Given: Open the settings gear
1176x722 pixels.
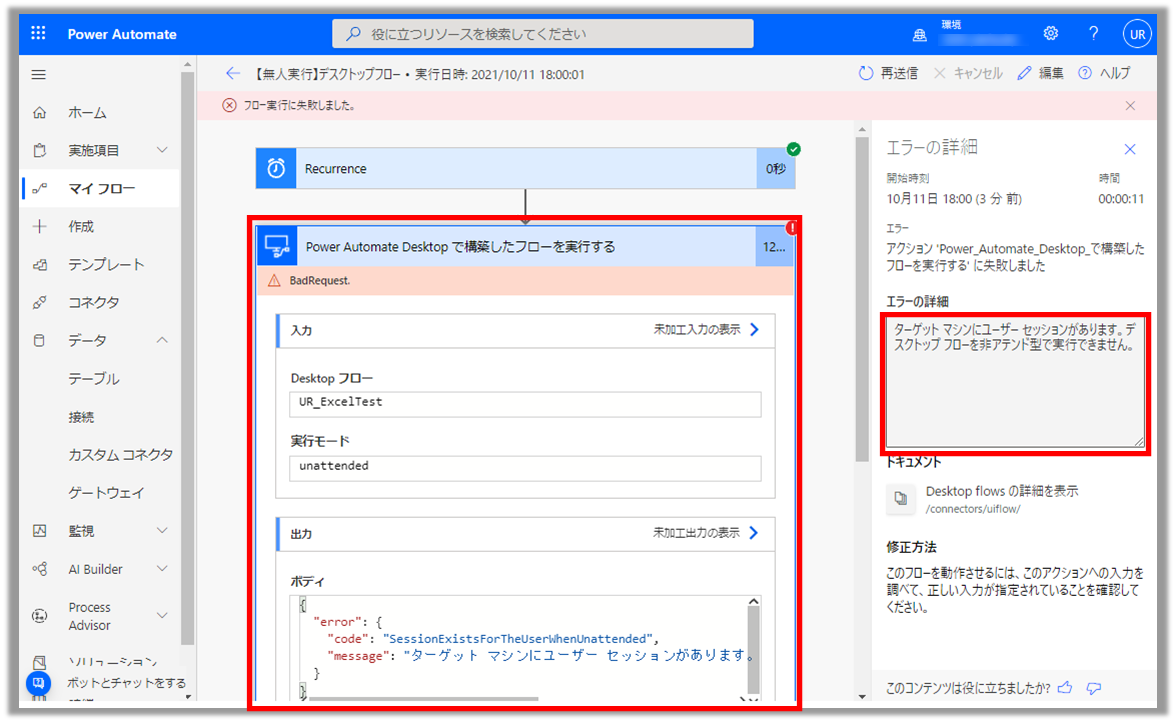Looking at the screenshot, I should pos(1051,34).
